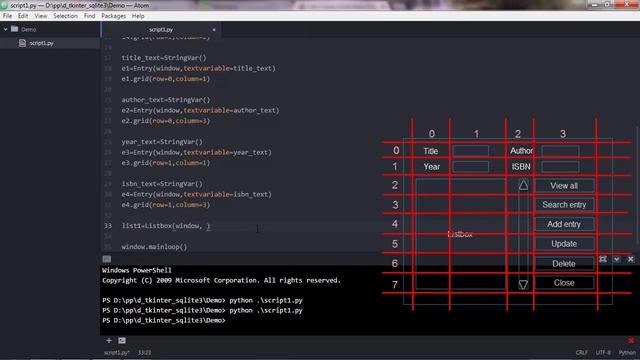The image size is (640, 360).
Task: Open the Selection menu
Action: [x=65, y=16]
